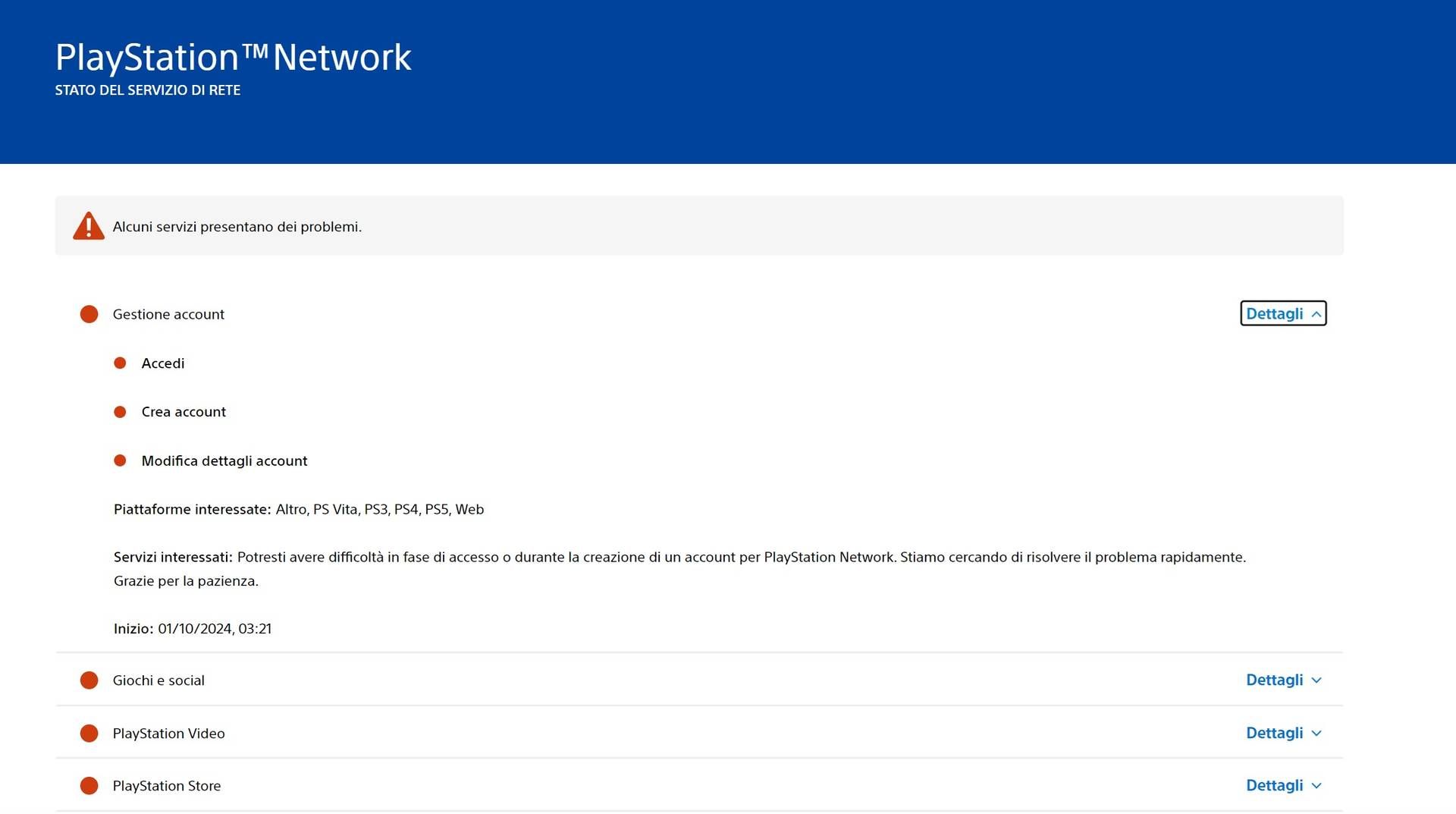Image resolution: width=1456 pixels, height=814 pixels.
Task: Expand Dettagli for PlayStation Store
Action: click(1283, 785)
